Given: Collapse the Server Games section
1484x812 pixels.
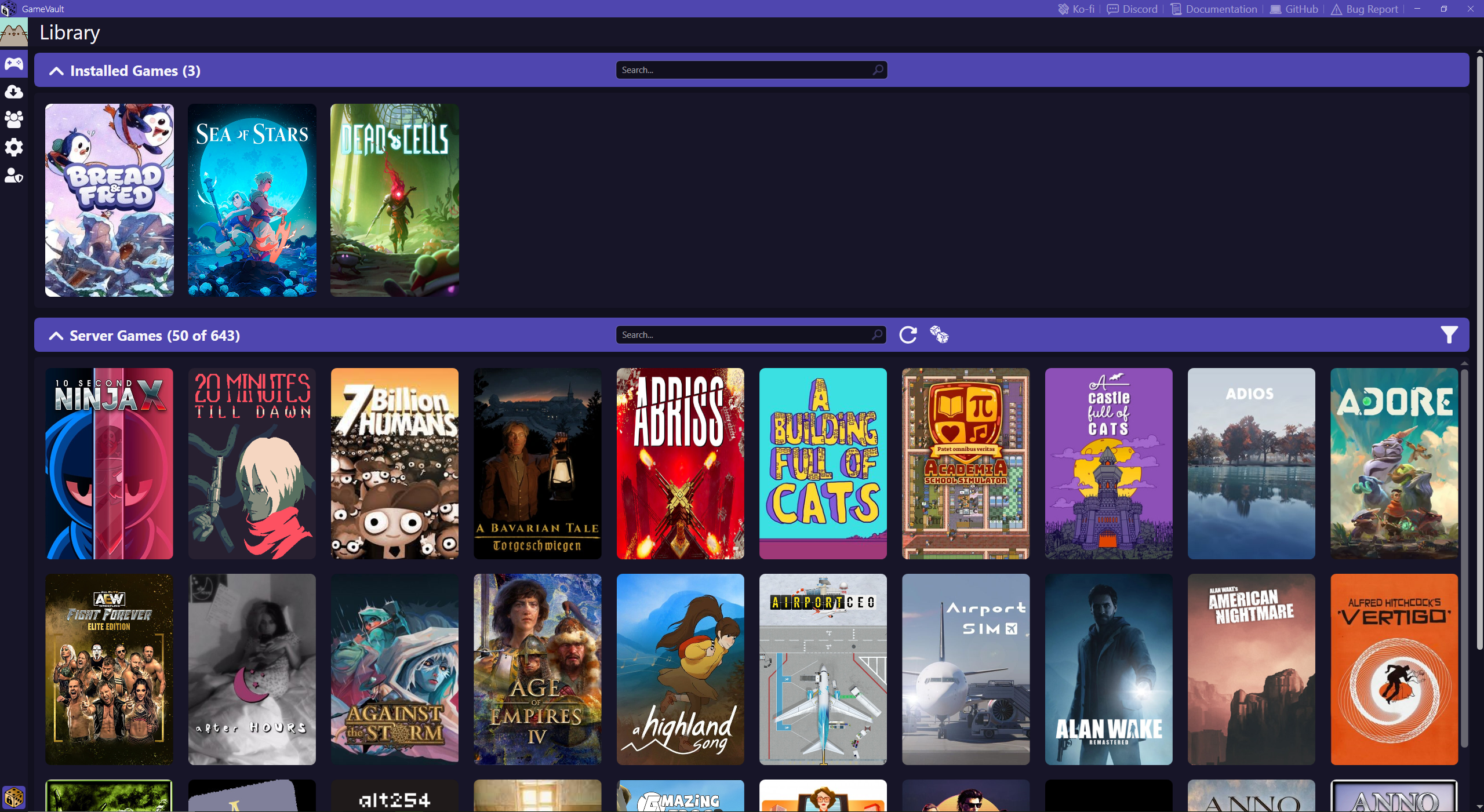Looking at the screenshot, I should [56, 336].
